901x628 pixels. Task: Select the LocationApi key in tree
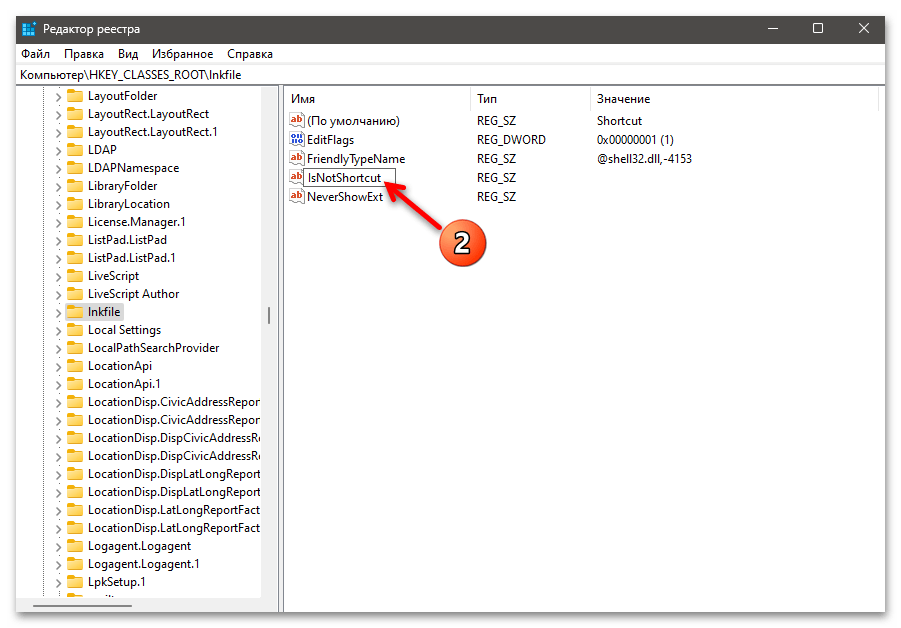[119, 366]
